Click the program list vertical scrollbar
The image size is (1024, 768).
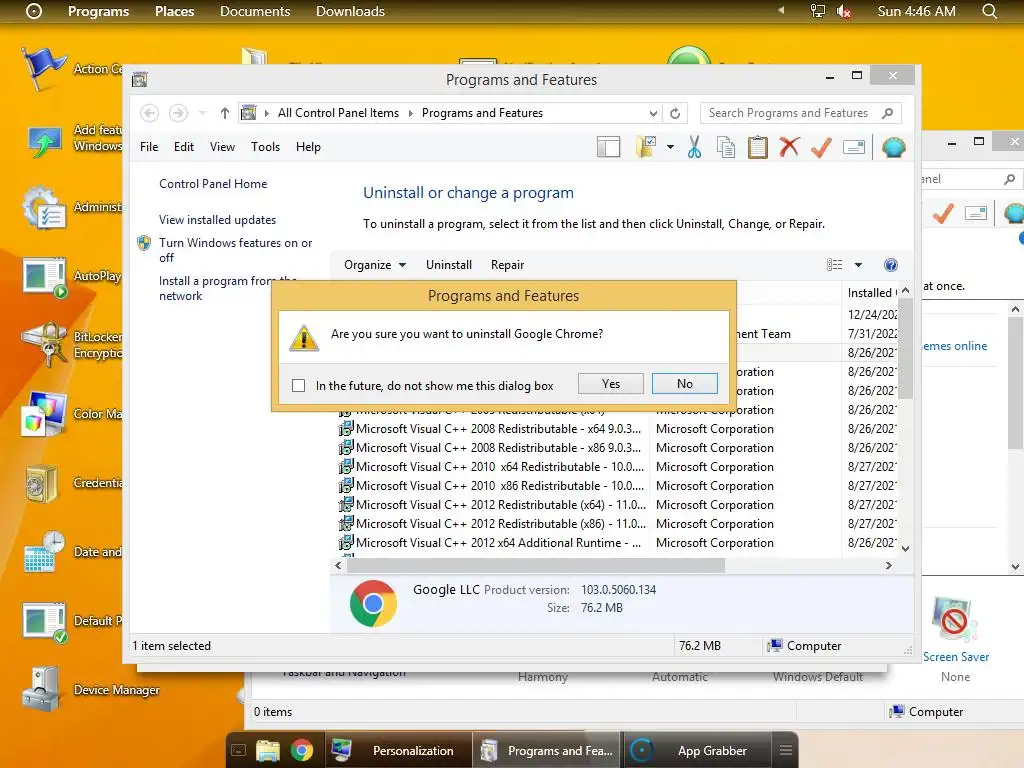(905, 348)
